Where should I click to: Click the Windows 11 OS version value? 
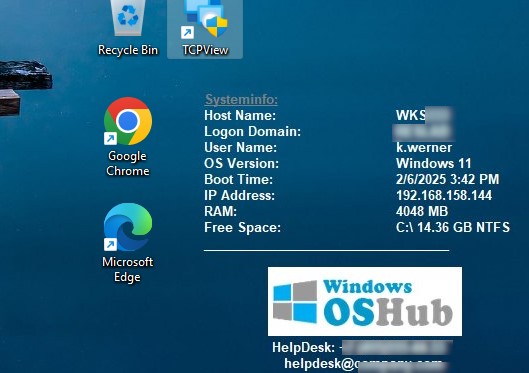434,163
